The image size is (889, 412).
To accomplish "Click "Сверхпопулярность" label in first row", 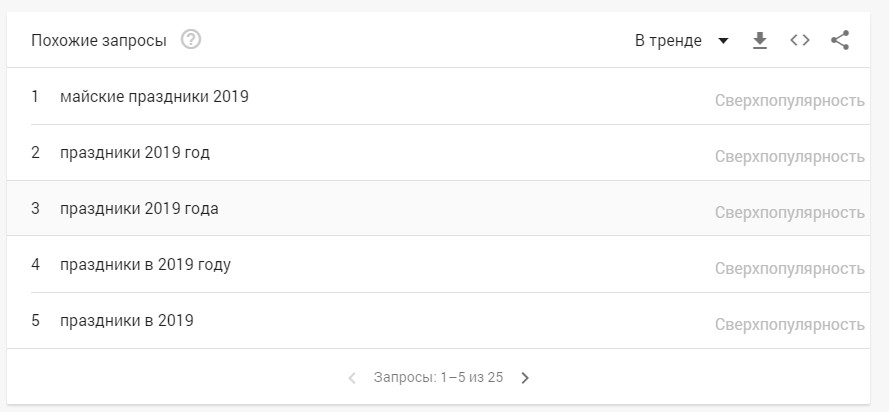I will point(789,100).
